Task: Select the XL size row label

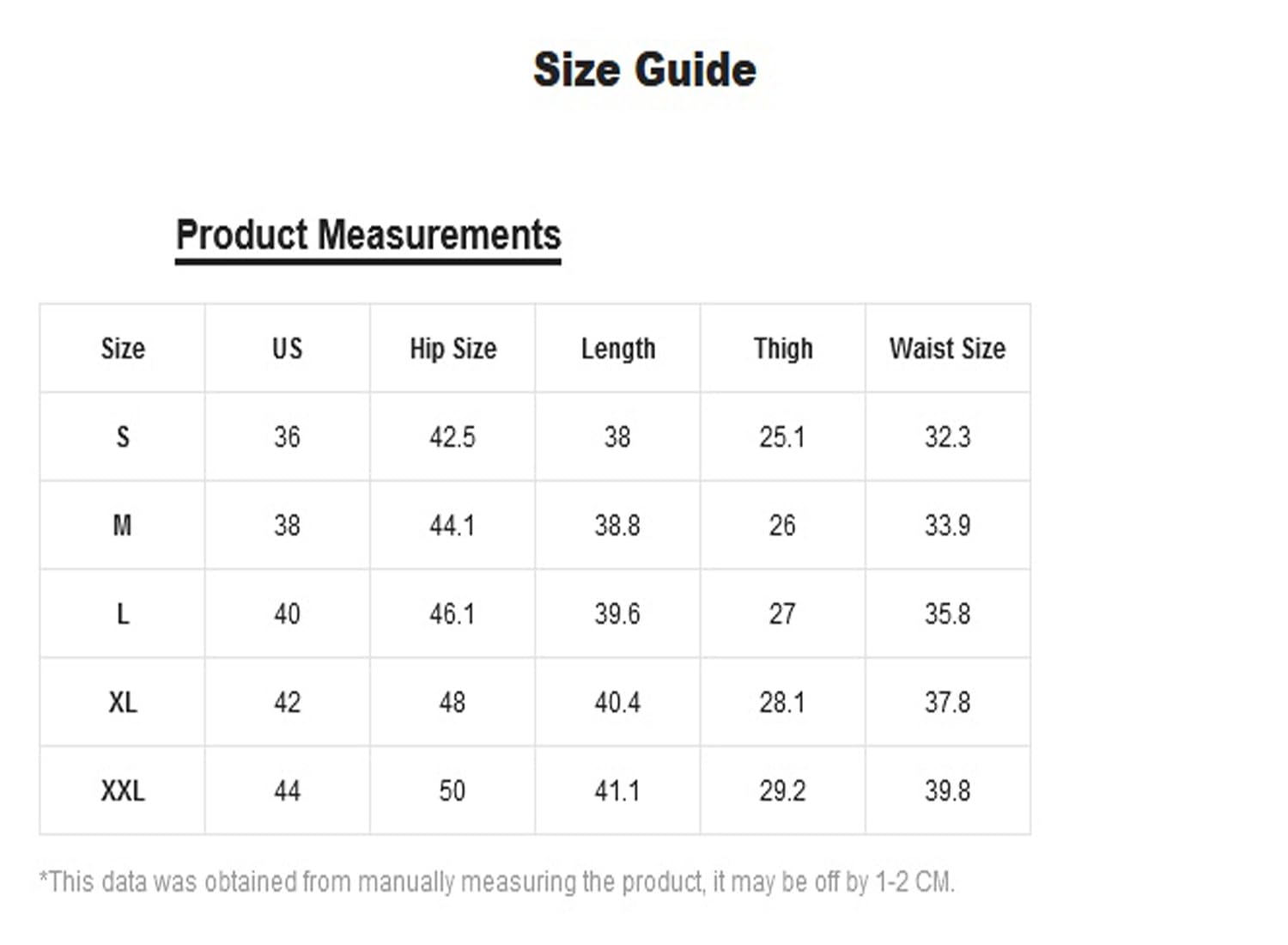Action: click(123, 703)
